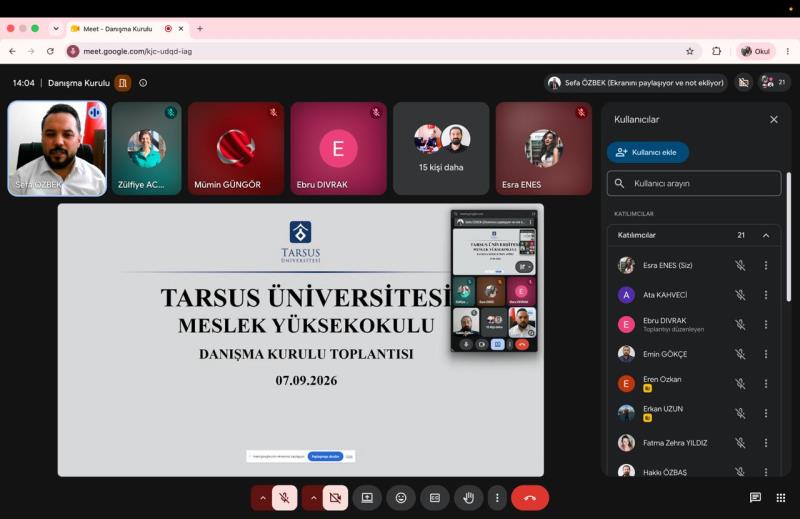
Task: Open browser extensions puzzle icon
Action: click(x=716, y=51)
